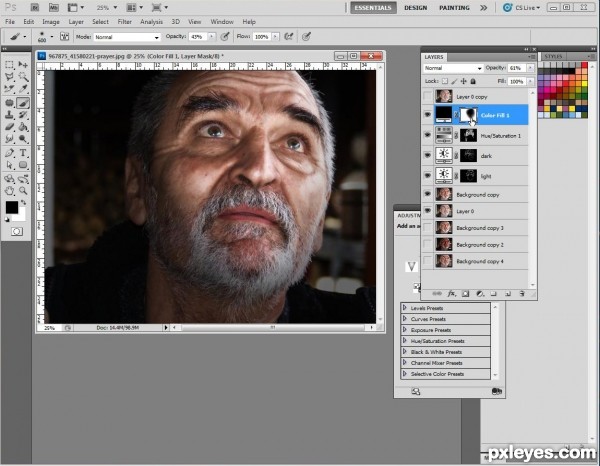Hide the Hue/Saturation 1 layer
The width and height of the screenshot is (600, 466).
(427, 135)
